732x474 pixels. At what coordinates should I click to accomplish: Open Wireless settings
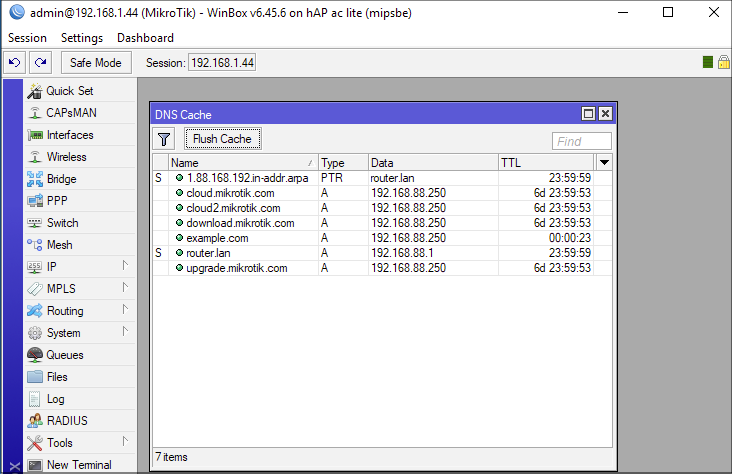pos(79,156)
